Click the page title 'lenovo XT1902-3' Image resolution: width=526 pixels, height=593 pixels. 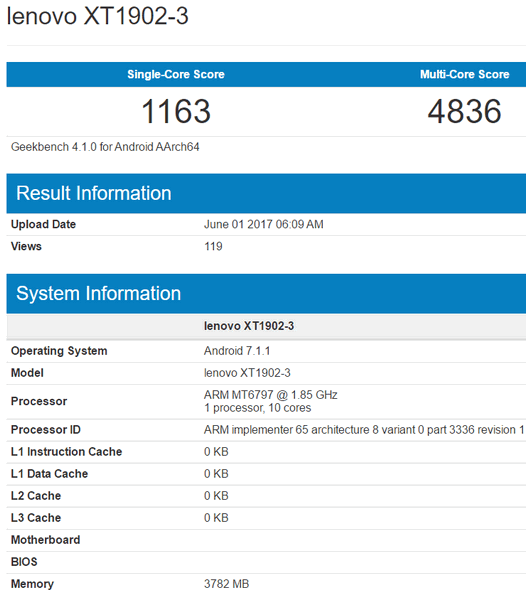click(x=98, y=16)
